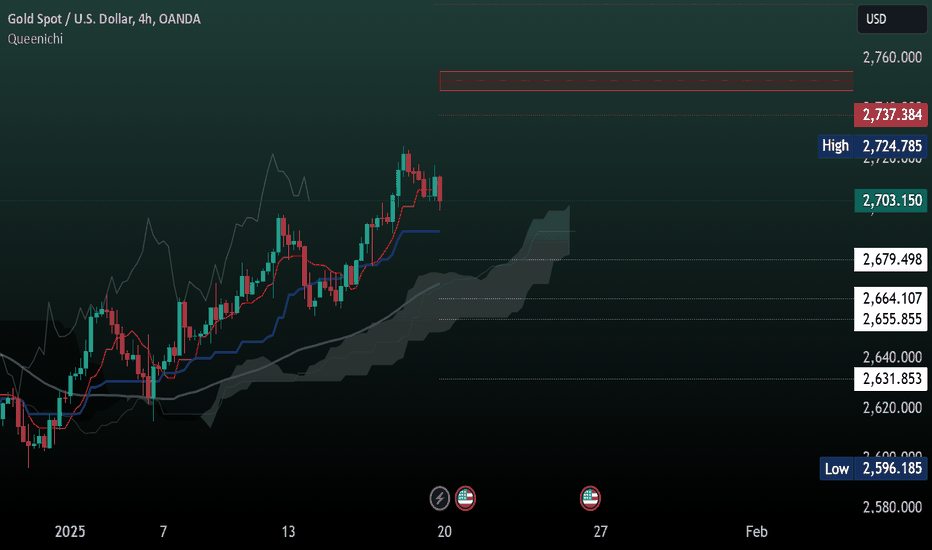
Task: Click the red 2,737.384 price label
Action: tap(890, 115)
